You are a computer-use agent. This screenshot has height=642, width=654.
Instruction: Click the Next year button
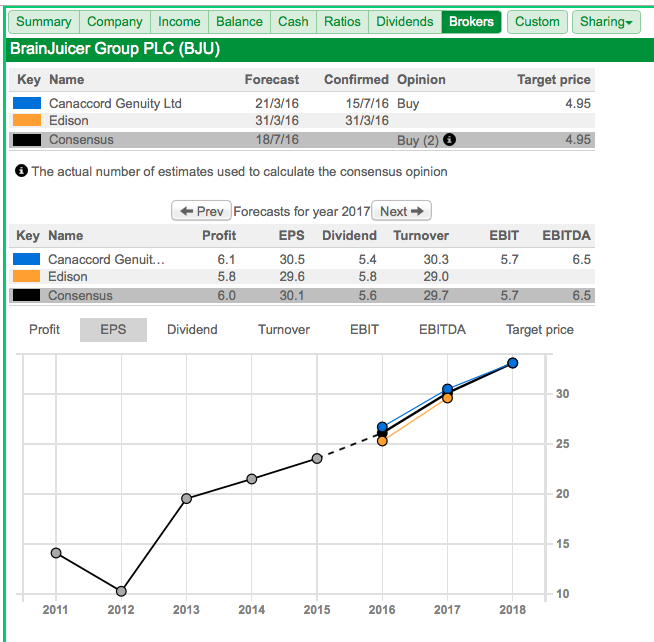click(x=401, y=211)
